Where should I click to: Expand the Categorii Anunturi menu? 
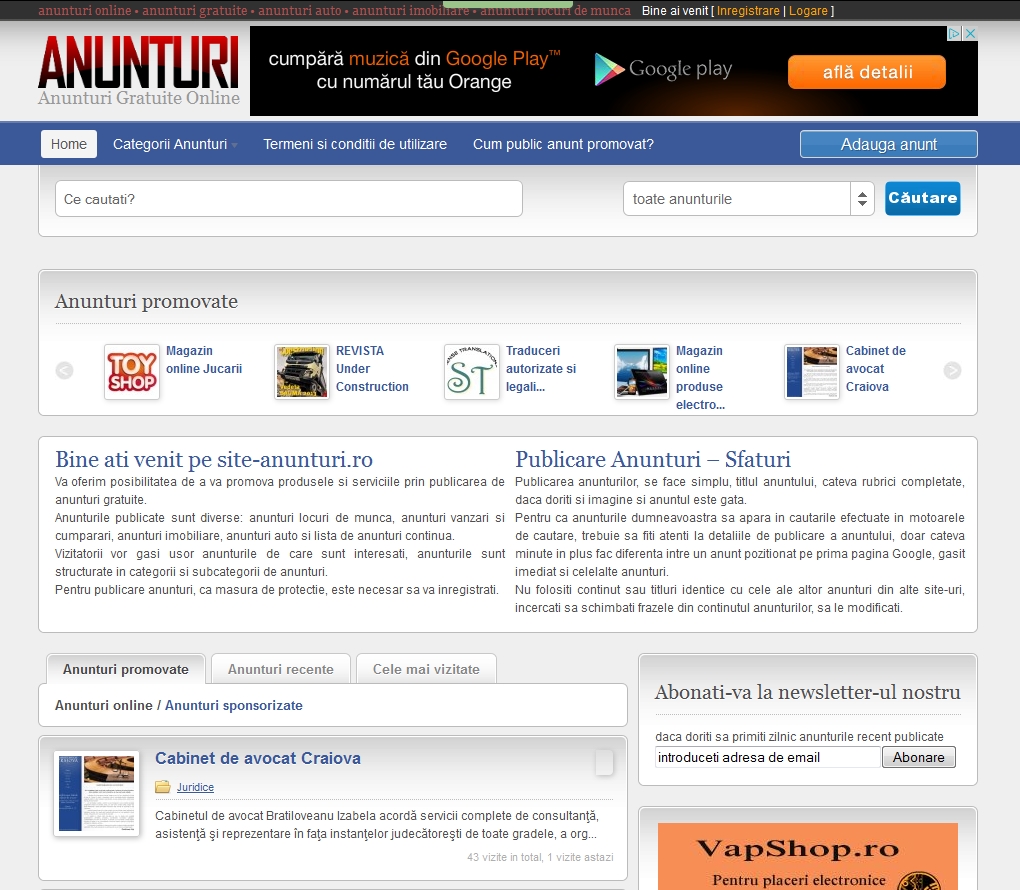(175, 144)
